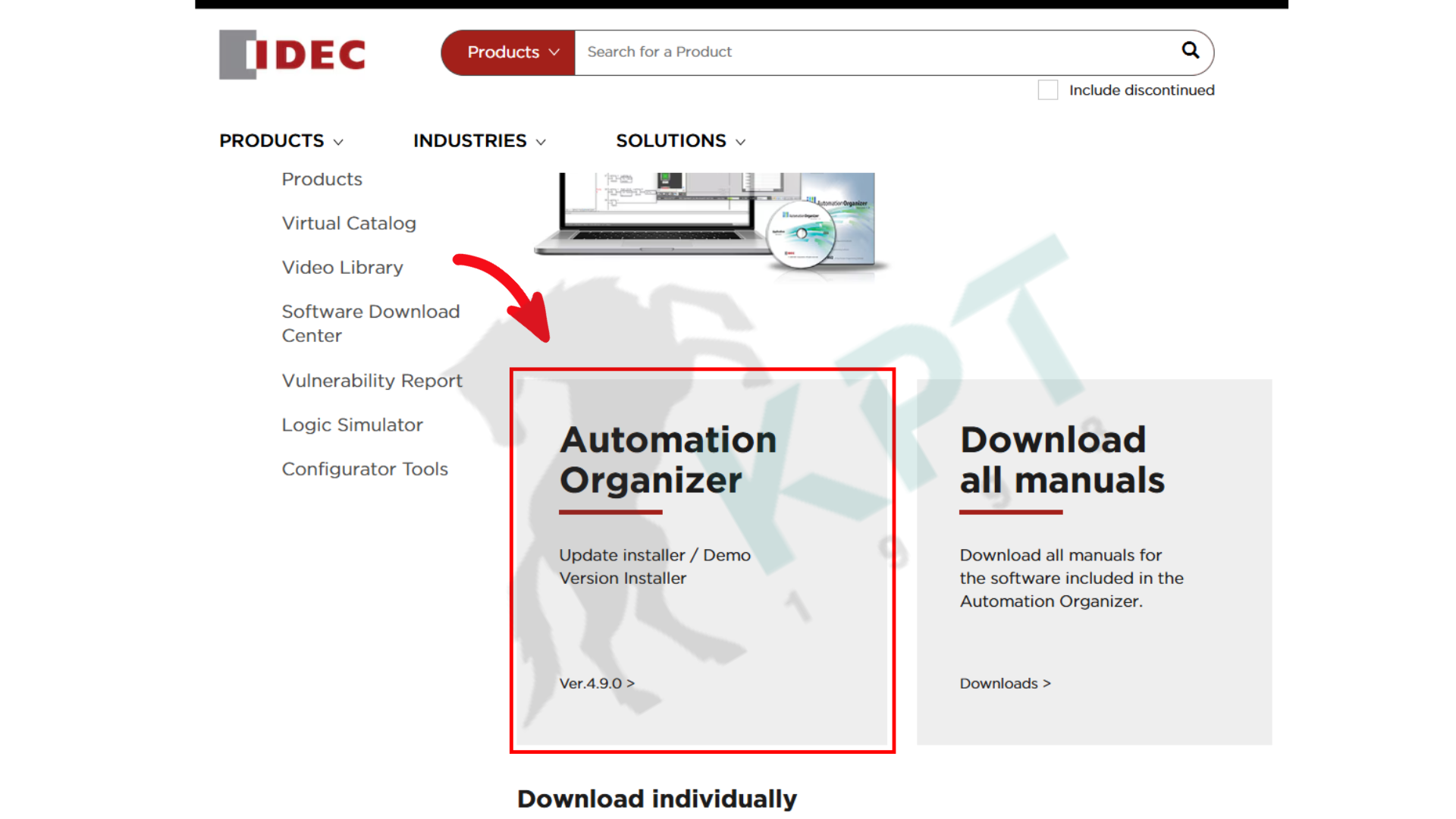Click the Automation Organizer card heading
1456x819 pixels.
668,460
